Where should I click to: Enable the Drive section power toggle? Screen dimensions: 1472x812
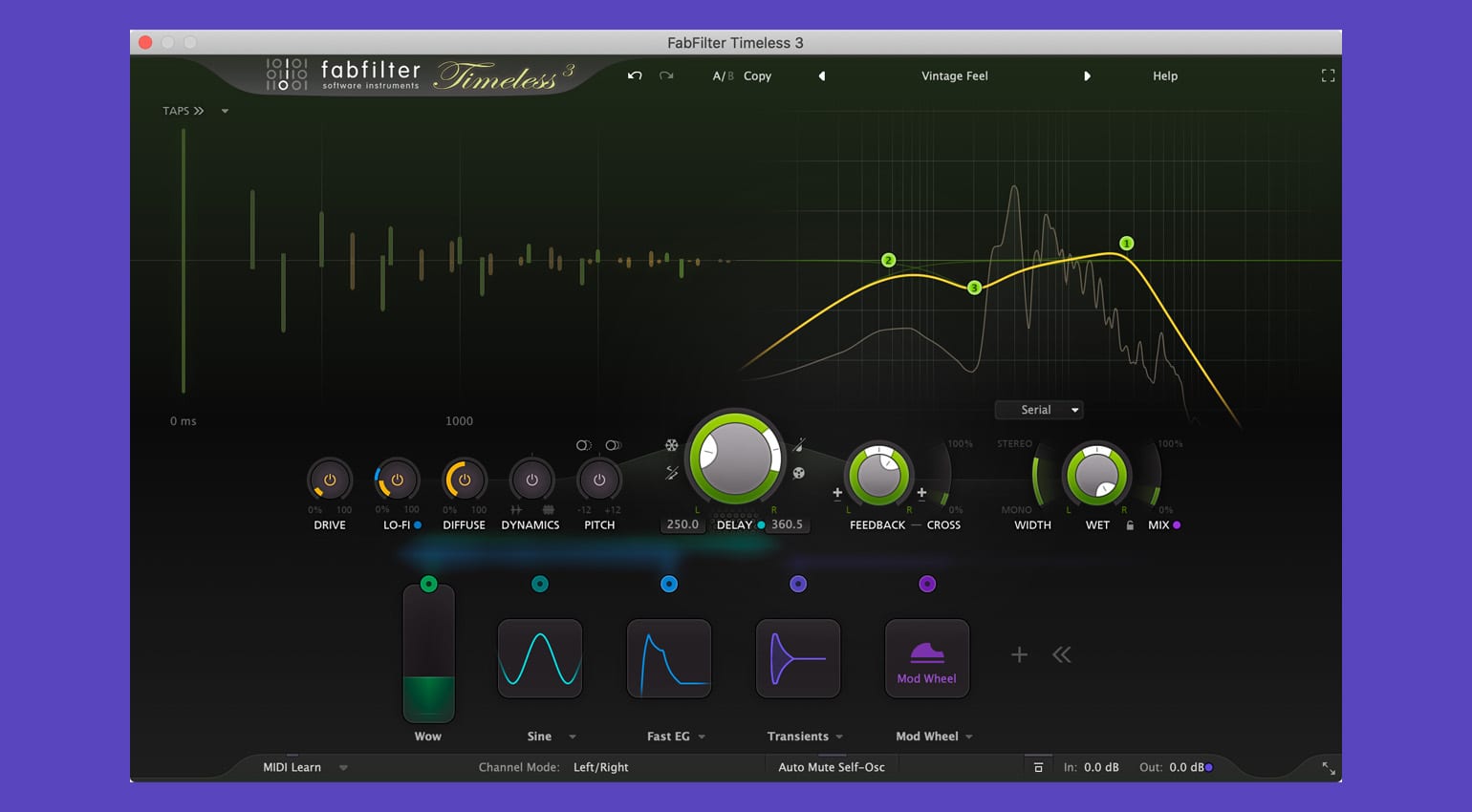[329, 480]
